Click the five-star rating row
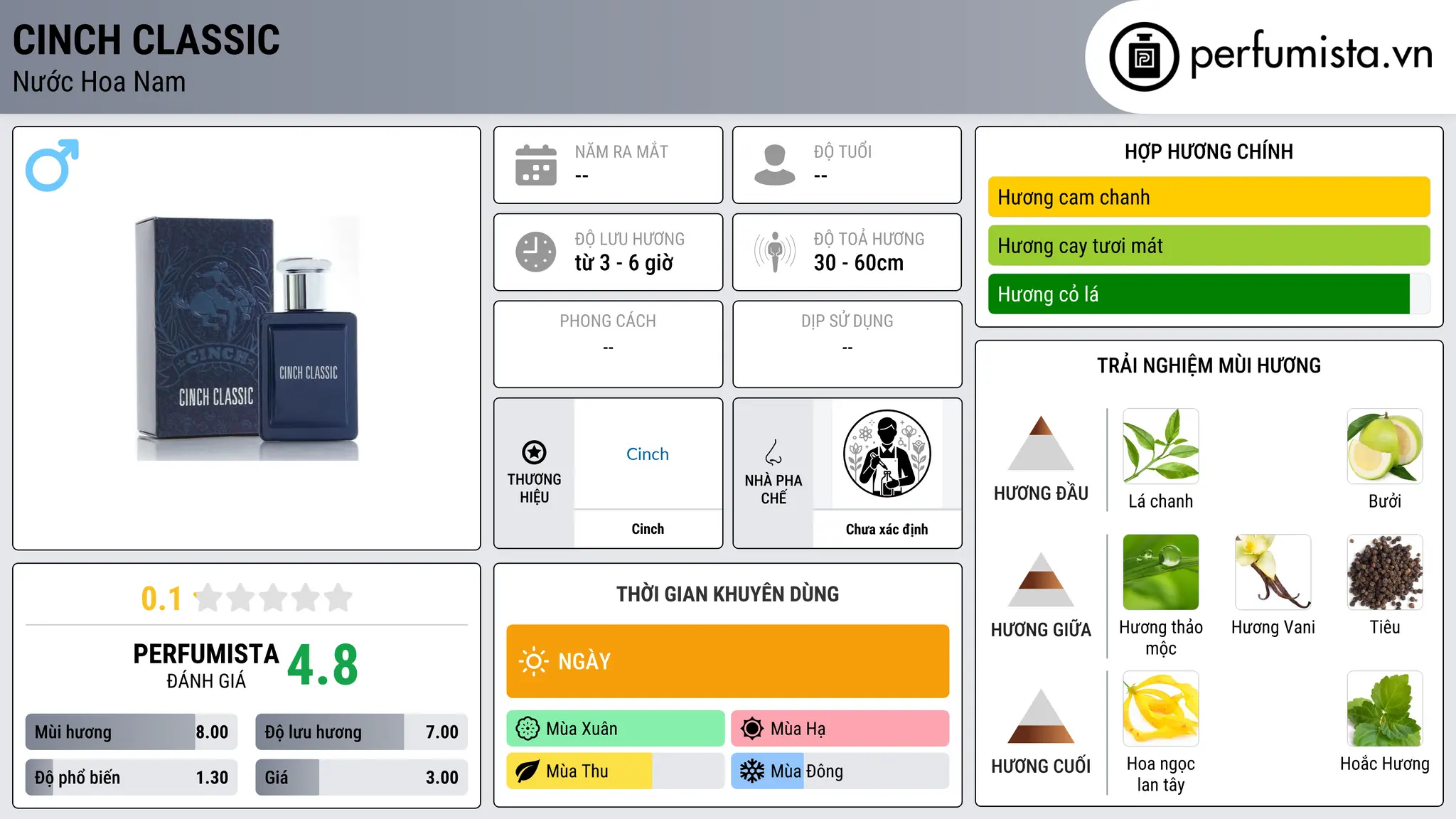This screenshot has height=819, width=1456. coord(273,598)
